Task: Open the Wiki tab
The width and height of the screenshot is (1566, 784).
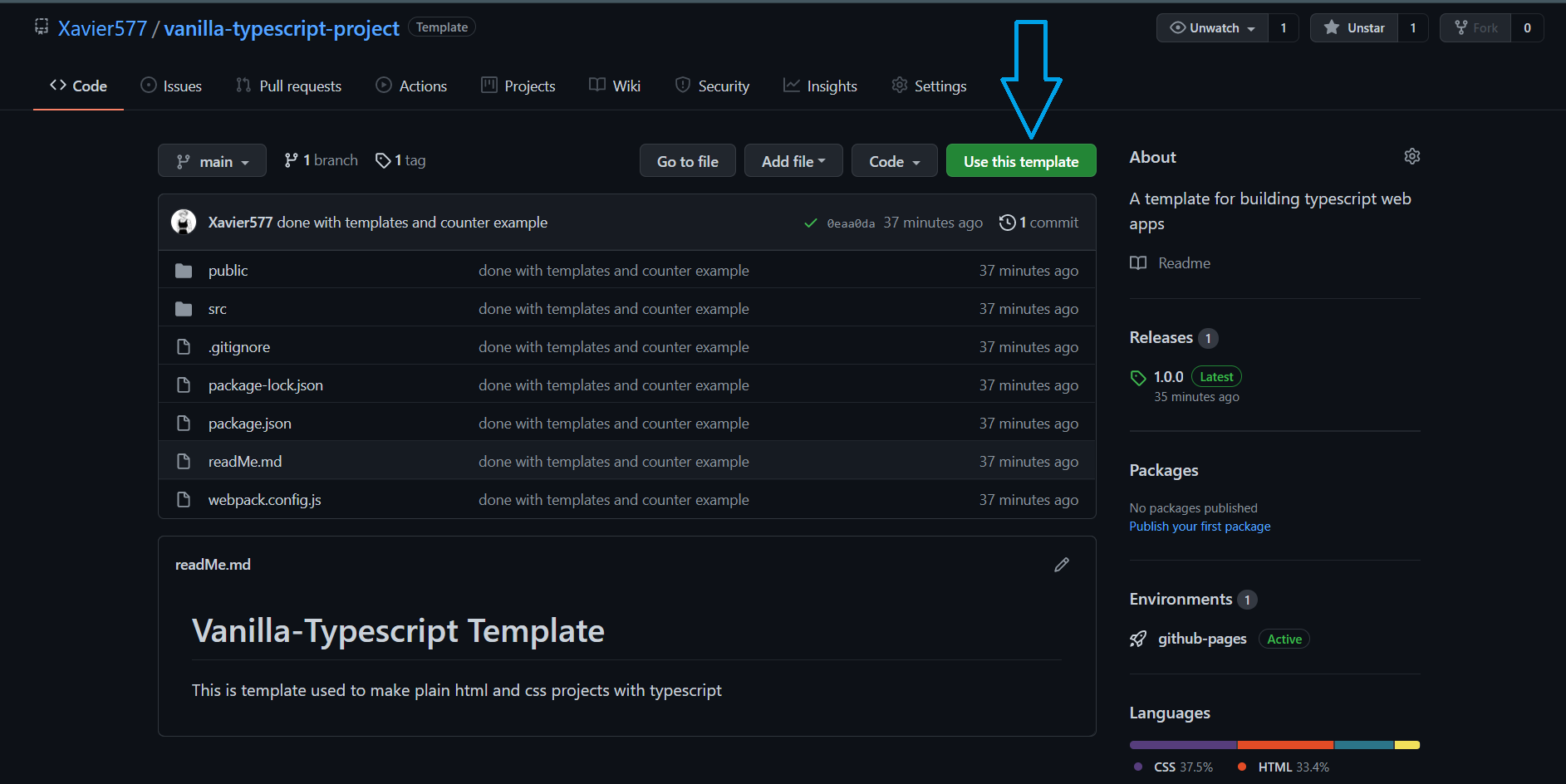Action: click(x=615, y=86)
